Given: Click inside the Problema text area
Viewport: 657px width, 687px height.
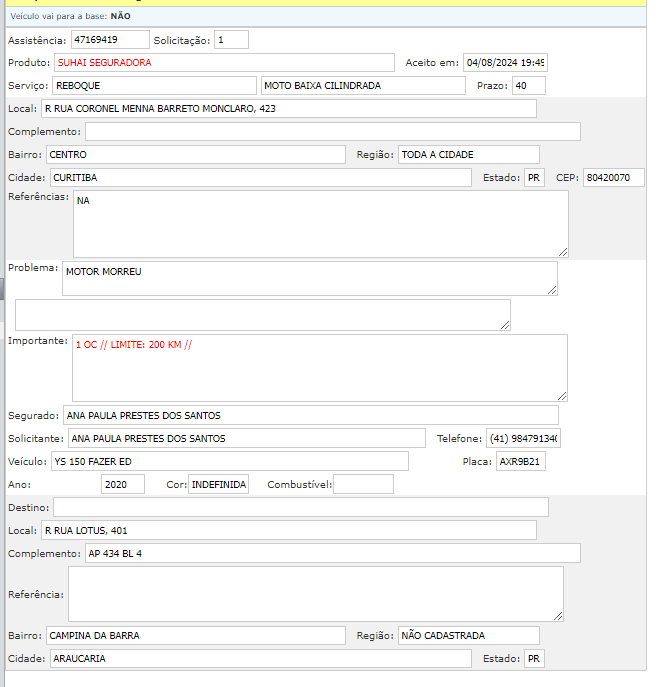Looking at the screenshot, I should [x=309, y=279].
